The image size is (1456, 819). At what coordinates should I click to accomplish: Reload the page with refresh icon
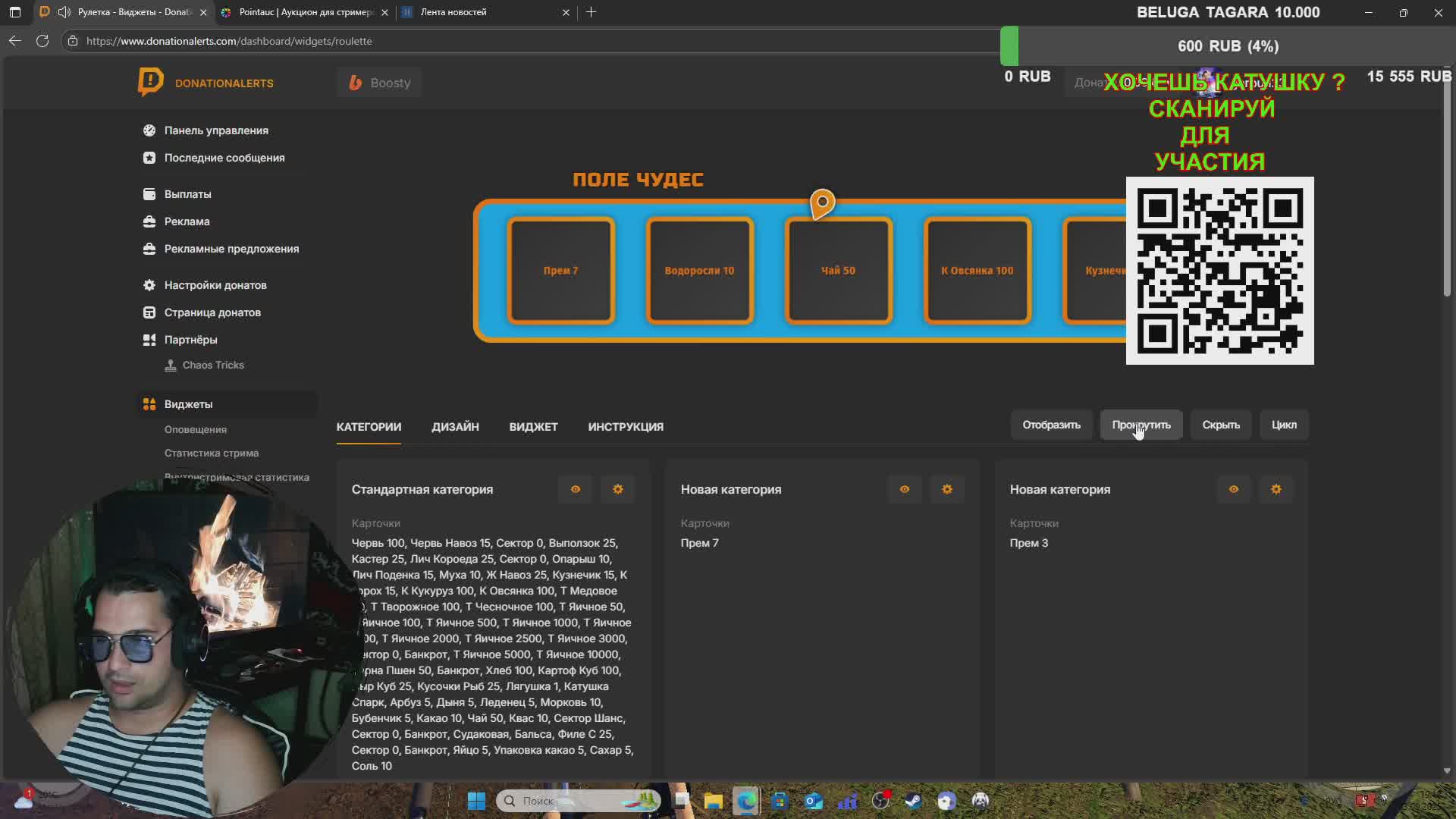42,41
